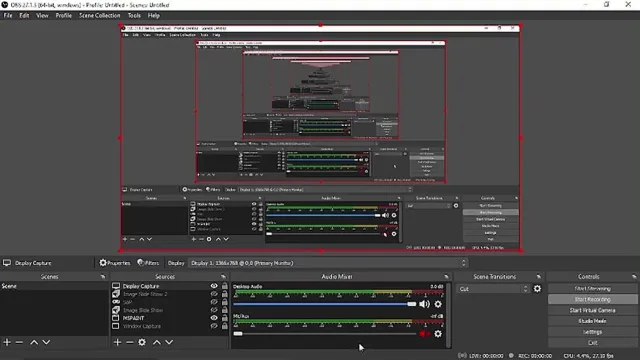Toggle lock on Display Capture source
The width and height of the screenshot is (640, 360).
224,286
